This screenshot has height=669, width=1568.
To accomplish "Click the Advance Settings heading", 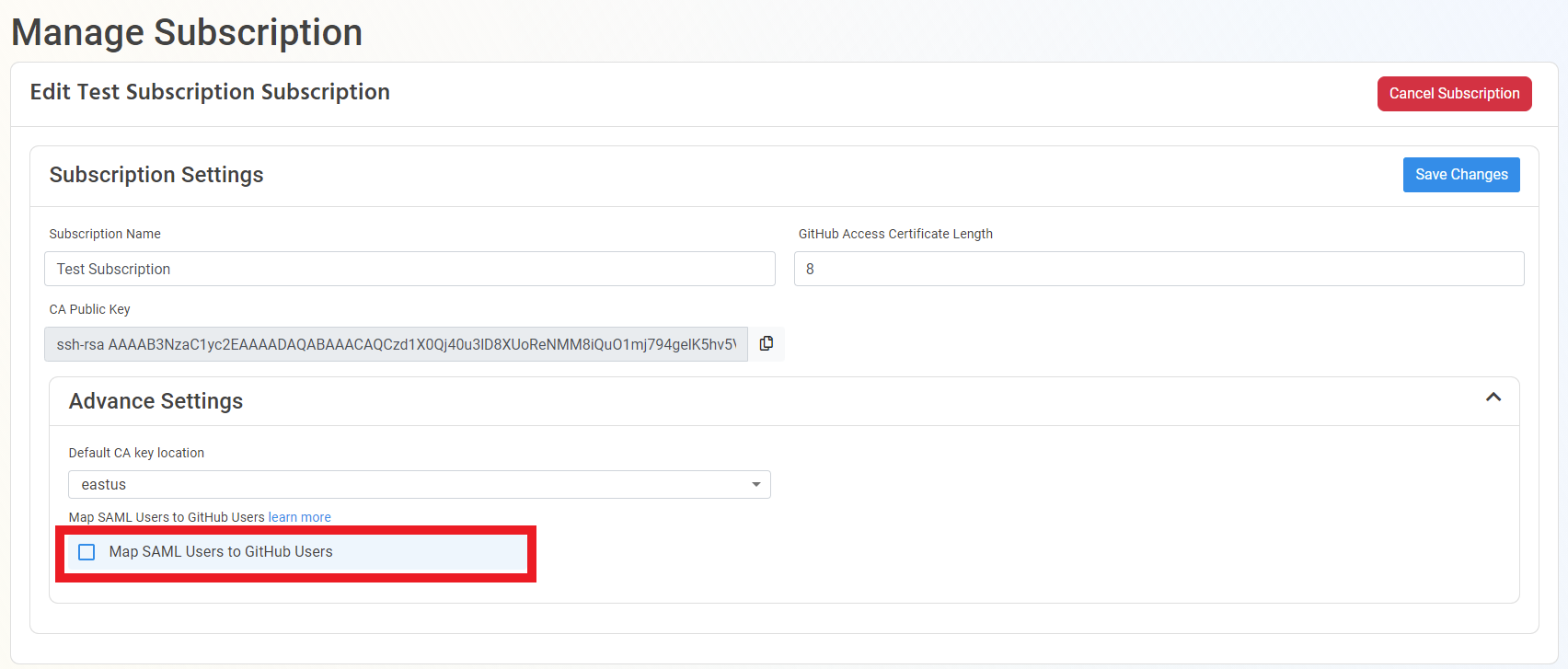I will click(x=156, y=401).
